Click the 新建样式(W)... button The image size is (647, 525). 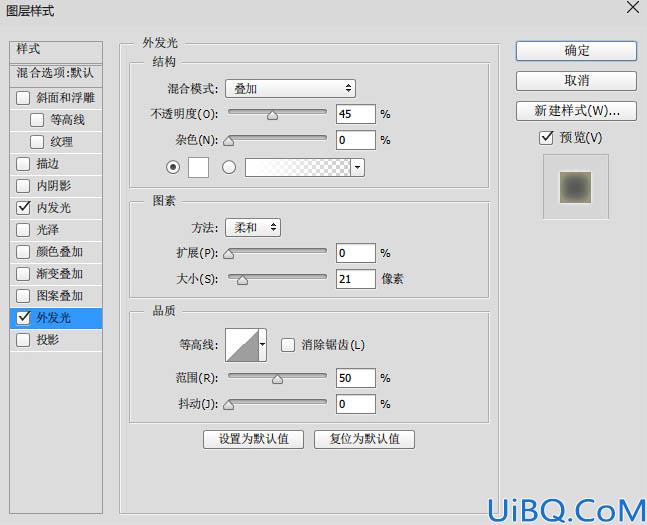576,111
